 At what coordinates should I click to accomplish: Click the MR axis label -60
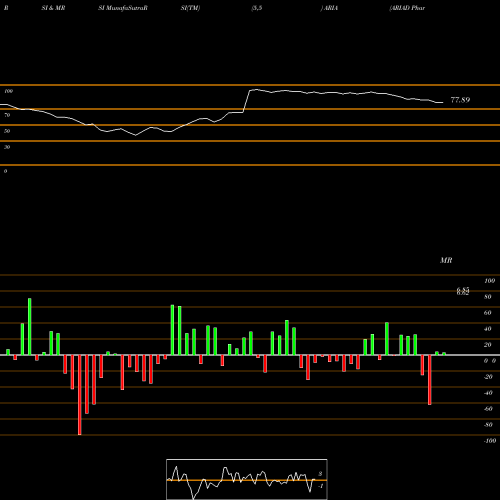coord(488,409)
